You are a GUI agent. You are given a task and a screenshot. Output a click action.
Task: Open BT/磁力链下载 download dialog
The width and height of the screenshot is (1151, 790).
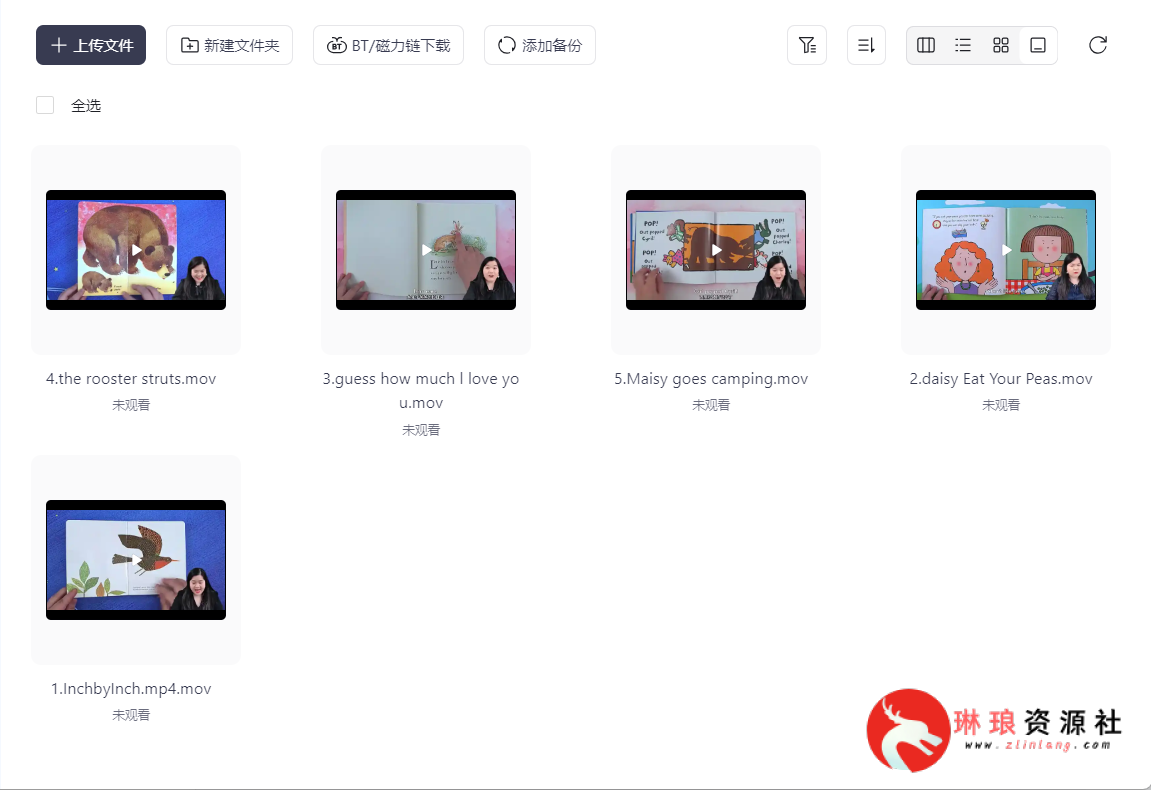point(388,46)
